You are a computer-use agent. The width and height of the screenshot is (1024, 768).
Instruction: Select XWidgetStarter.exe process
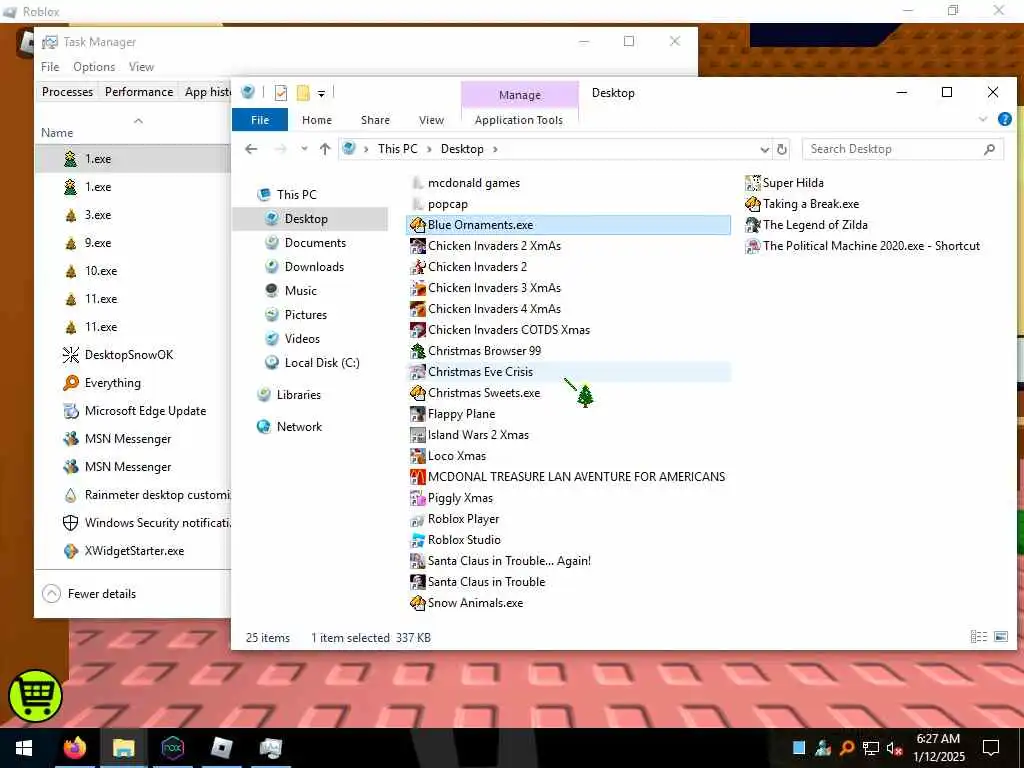(x=134, y=551)
